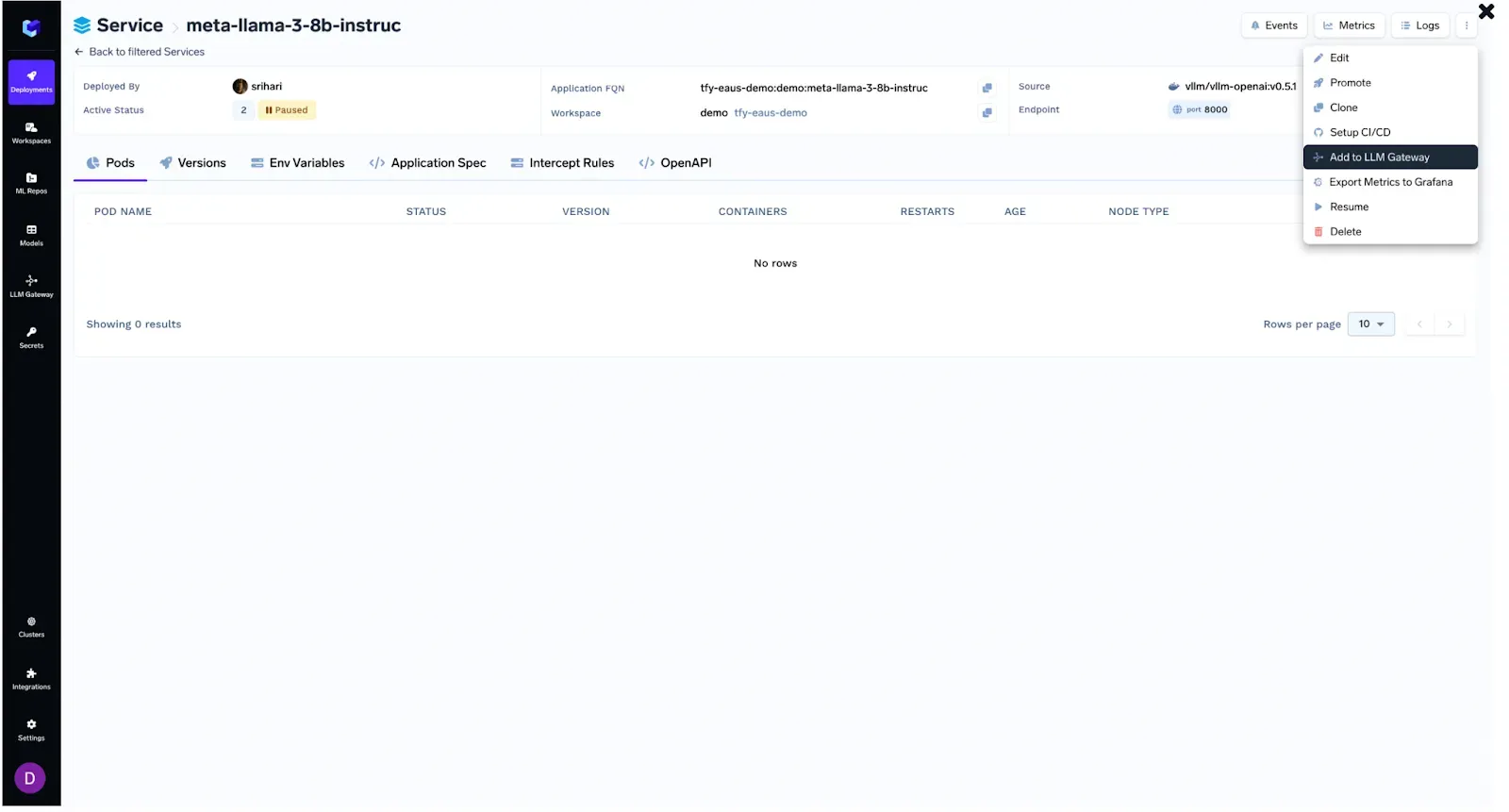This screenshot has width=1509, height=812.
Task: Go to ML Repos section
Action: [x=31, y=184]
